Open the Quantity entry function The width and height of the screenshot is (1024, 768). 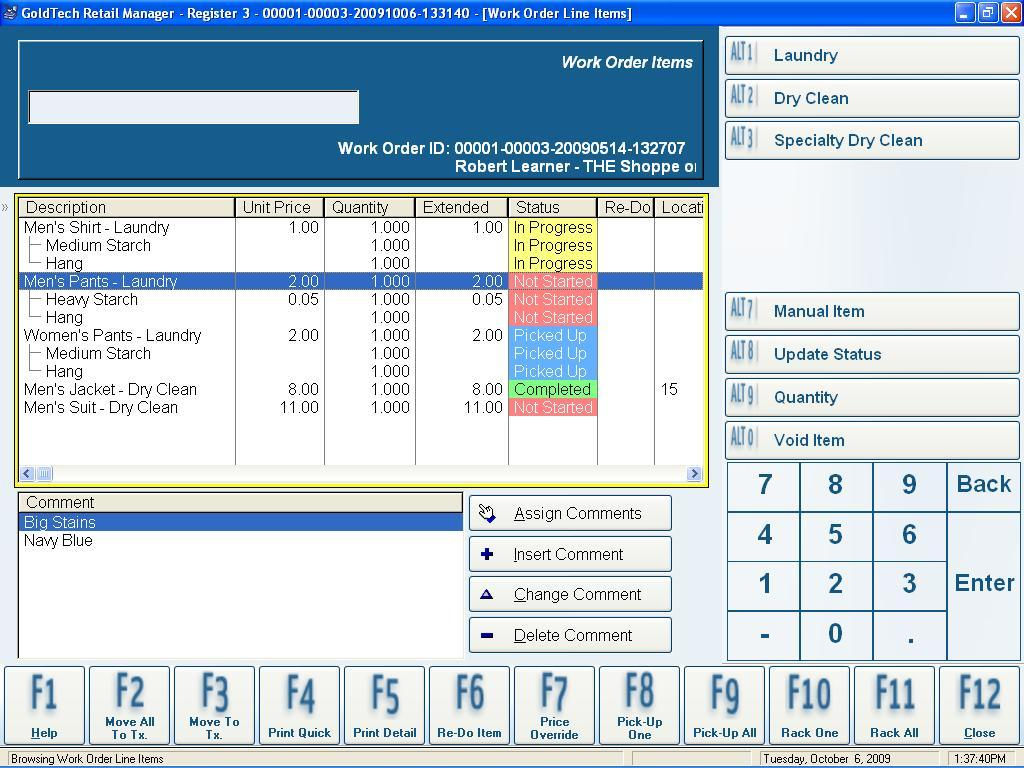coord(870,397)
